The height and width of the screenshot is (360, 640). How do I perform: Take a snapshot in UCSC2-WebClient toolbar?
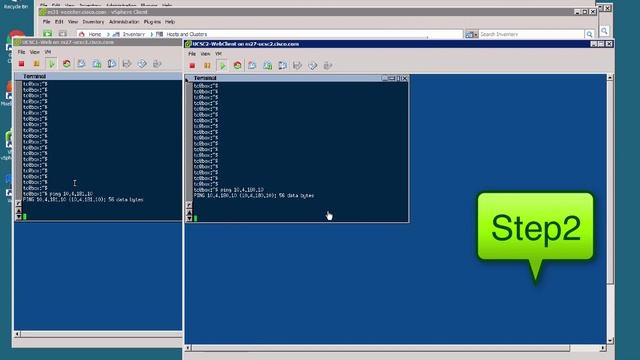[x=252, y=65]
